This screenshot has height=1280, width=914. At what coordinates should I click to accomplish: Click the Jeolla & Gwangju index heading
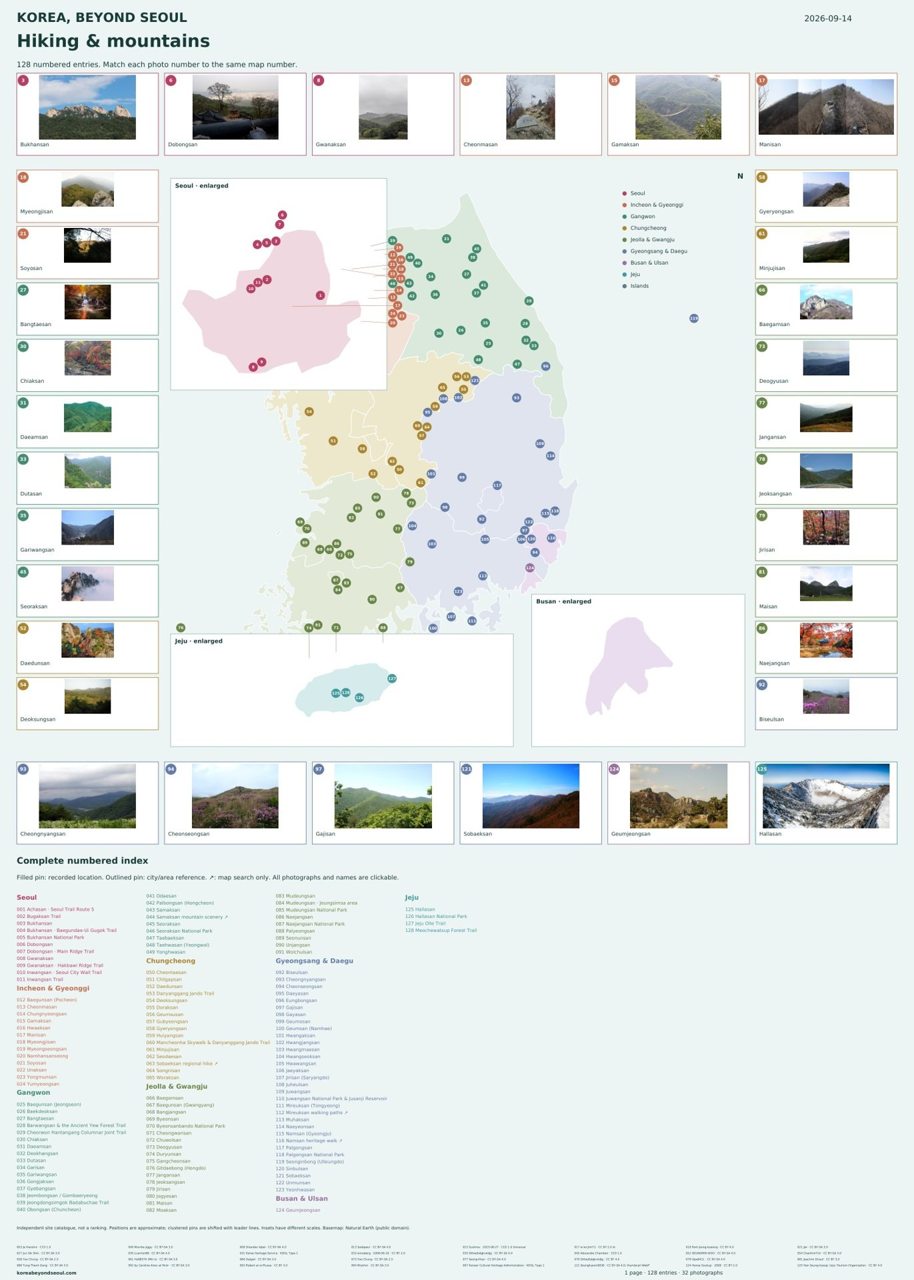point(177,1085)
